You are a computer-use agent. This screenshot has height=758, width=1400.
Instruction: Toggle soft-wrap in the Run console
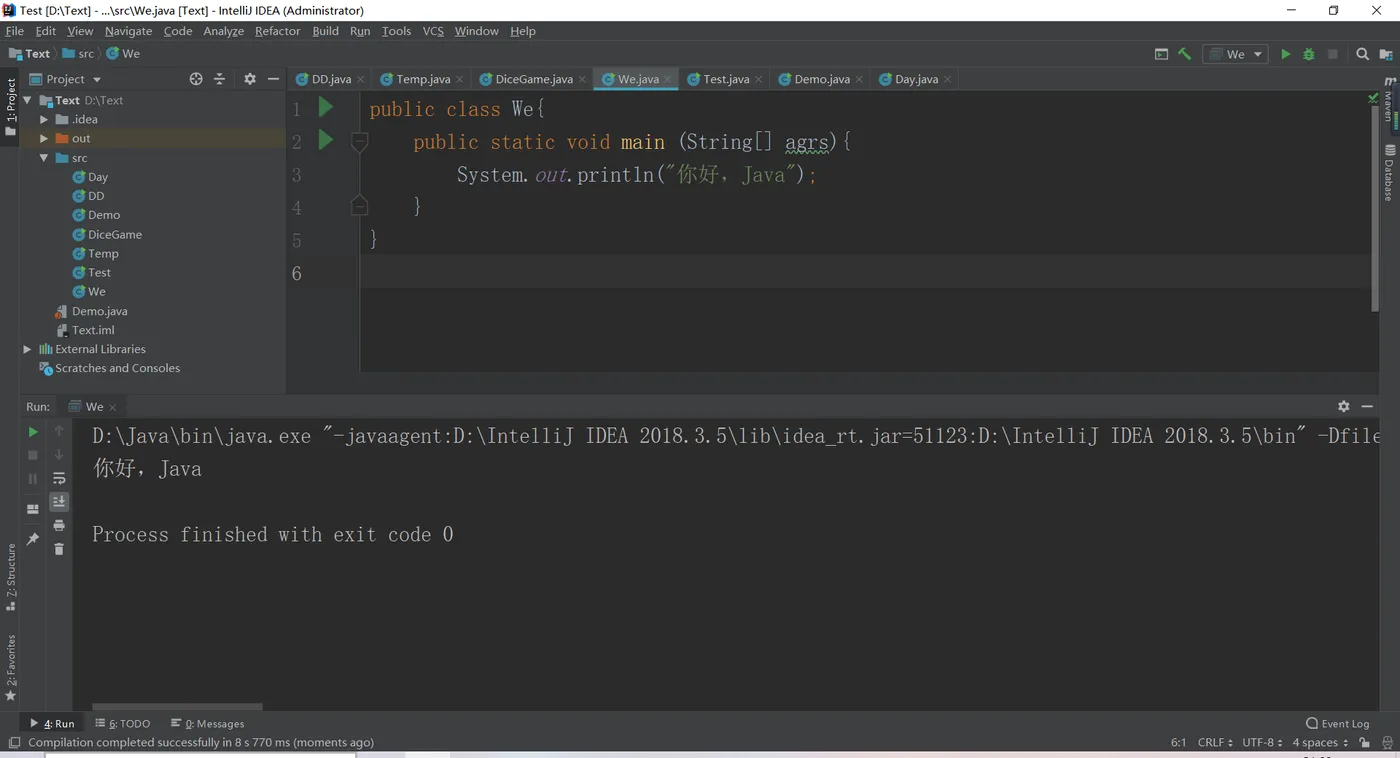pos(59,478)
